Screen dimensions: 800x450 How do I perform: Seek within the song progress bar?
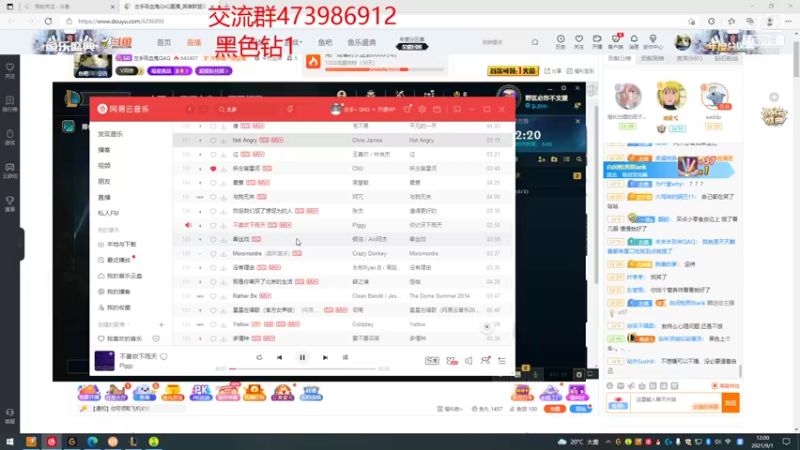304,368
